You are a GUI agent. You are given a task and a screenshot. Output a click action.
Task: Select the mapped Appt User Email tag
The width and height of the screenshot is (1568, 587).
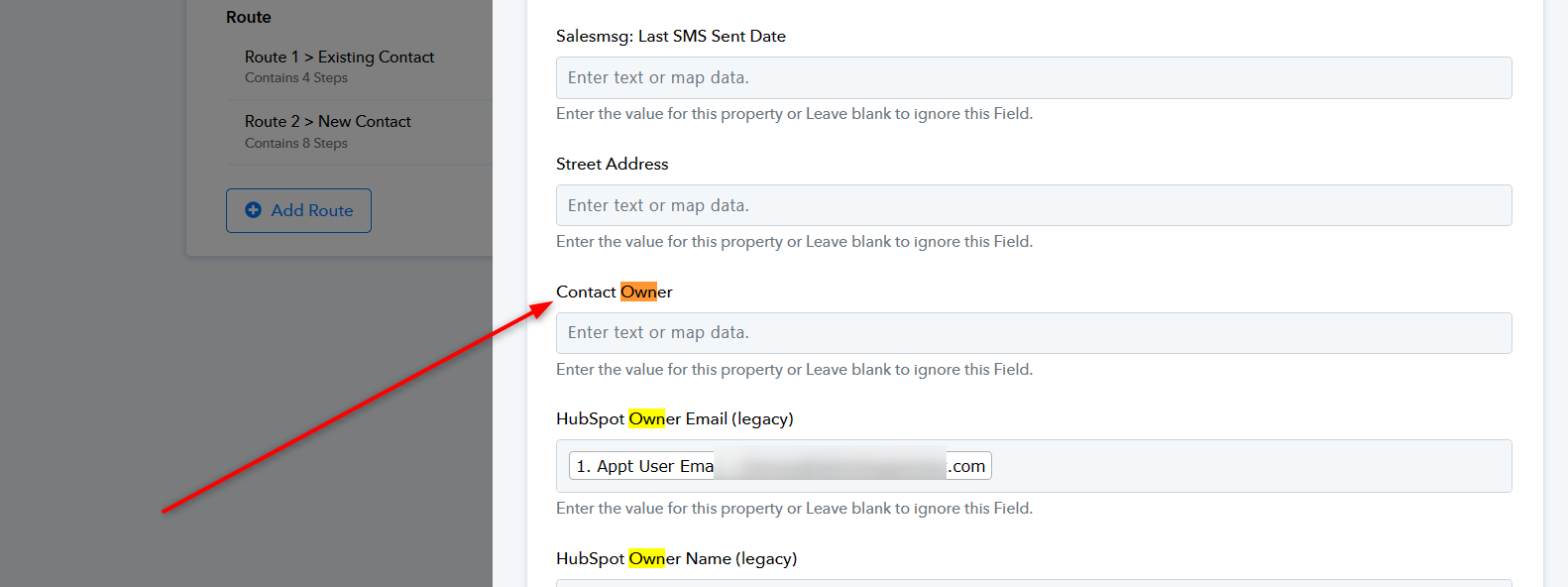point(780,466)
